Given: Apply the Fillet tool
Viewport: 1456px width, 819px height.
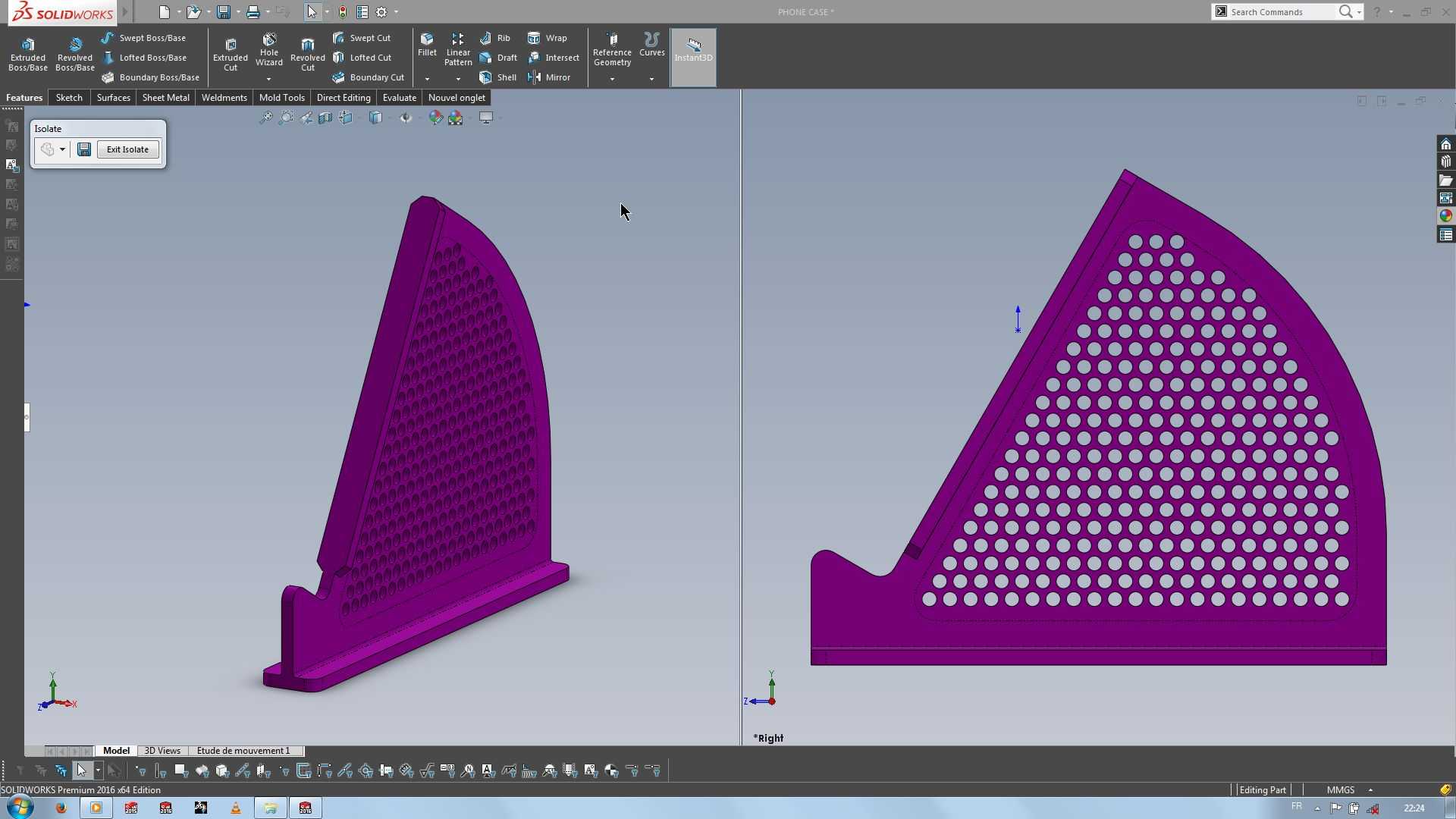Looking at the screenshot, I should (427, 45).
